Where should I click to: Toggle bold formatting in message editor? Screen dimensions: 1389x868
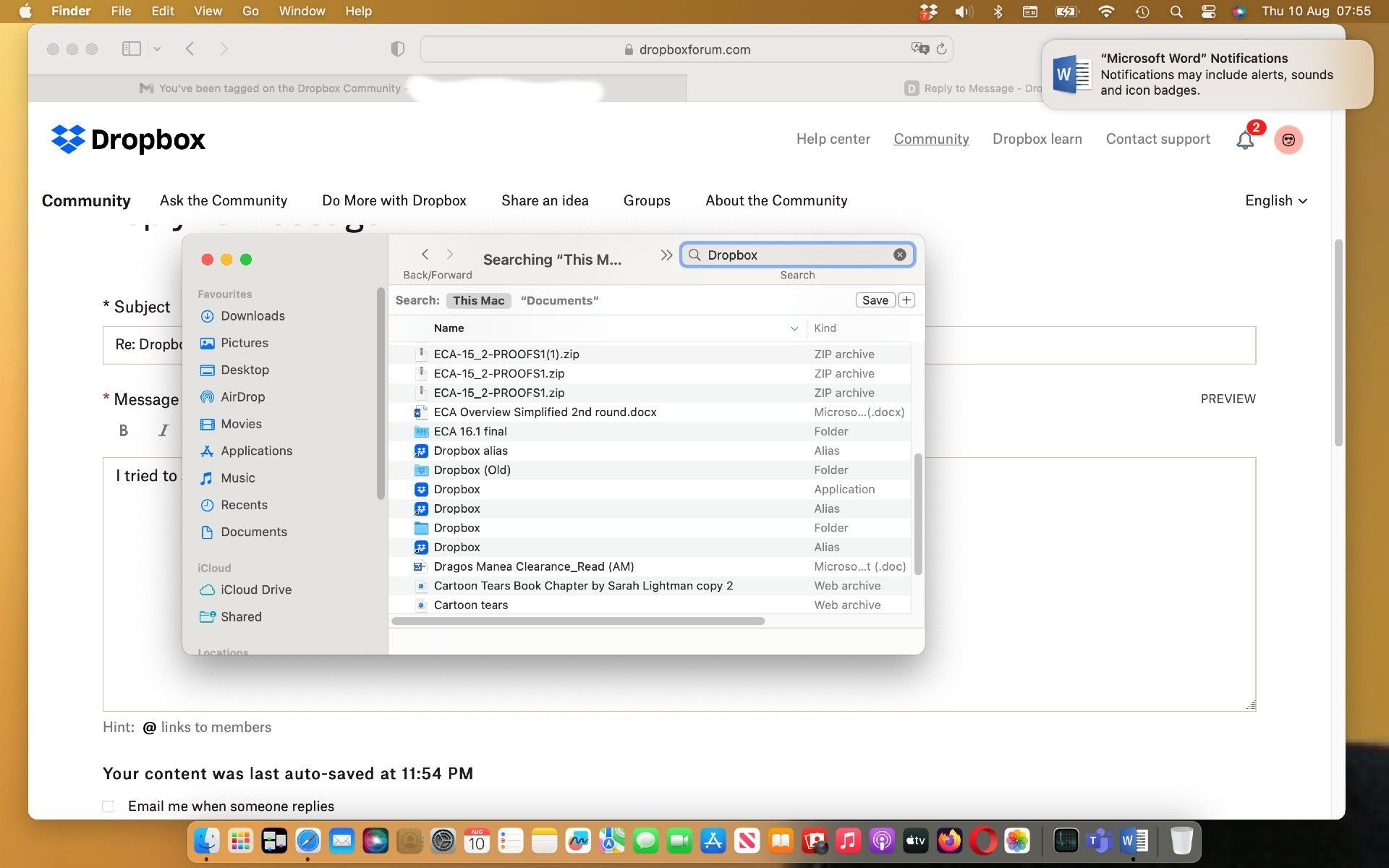124,430
